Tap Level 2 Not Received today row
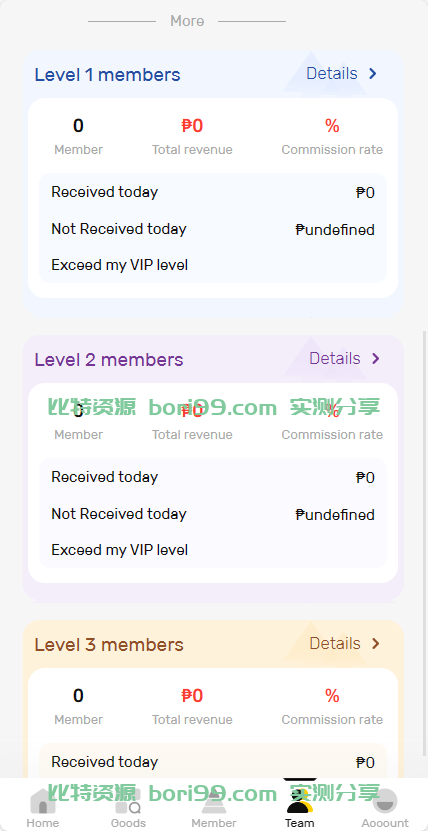The height and width of the screenshot is (831, 428). [x=213, y=514]
